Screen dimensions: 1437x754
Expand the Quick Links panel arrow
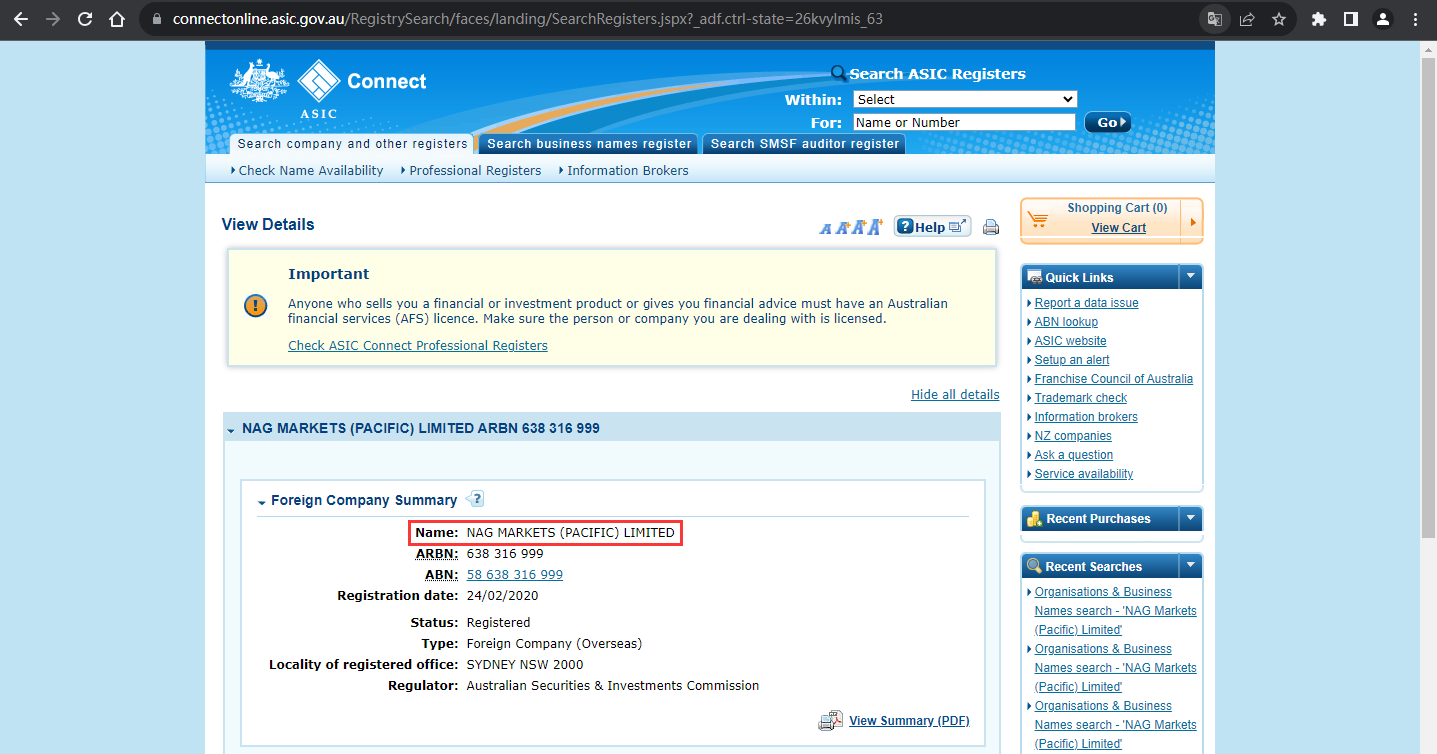point(1190,277)
